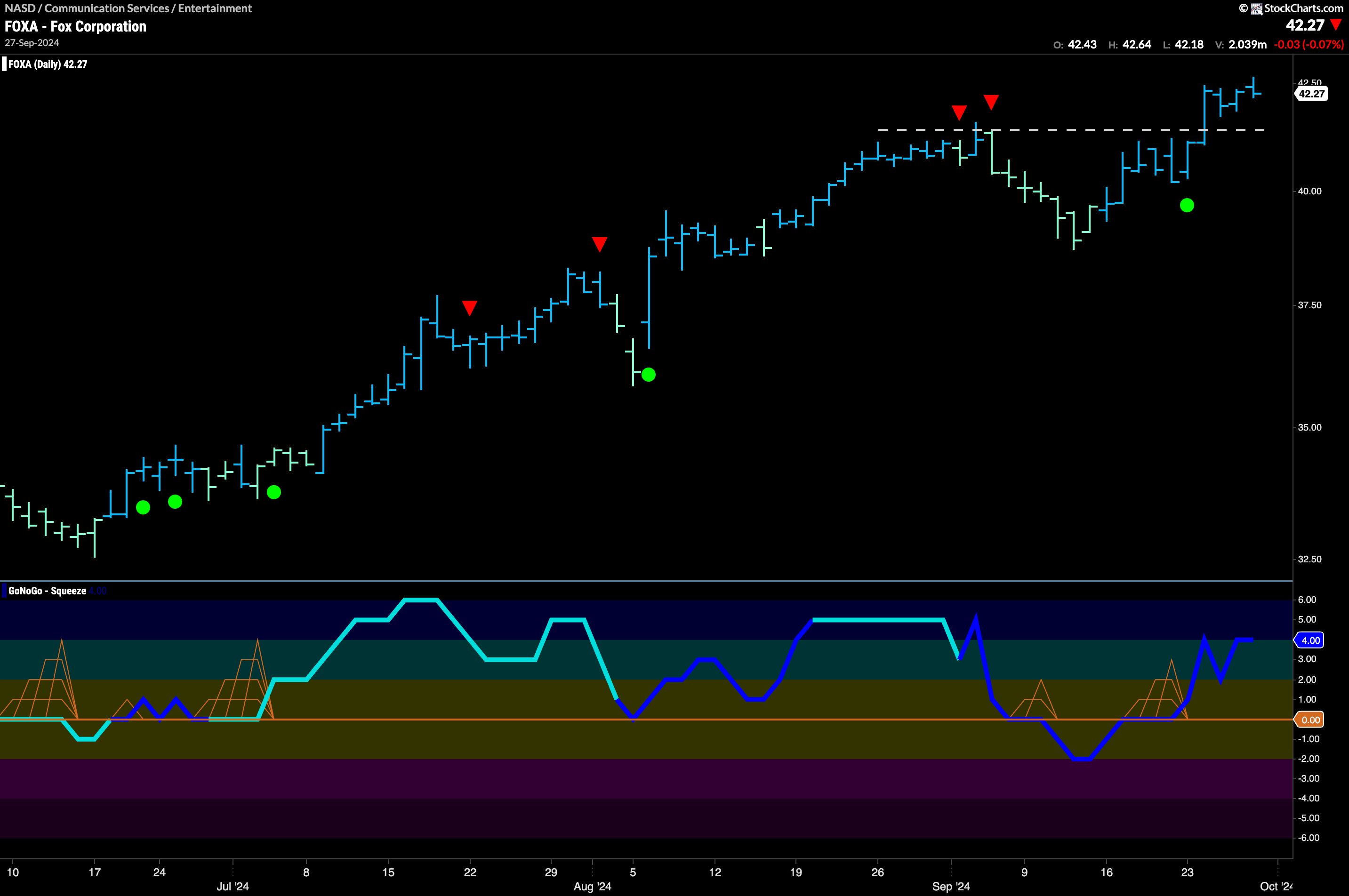
Task: Click the 32.50 price axis label
Action: (1309, 559)
